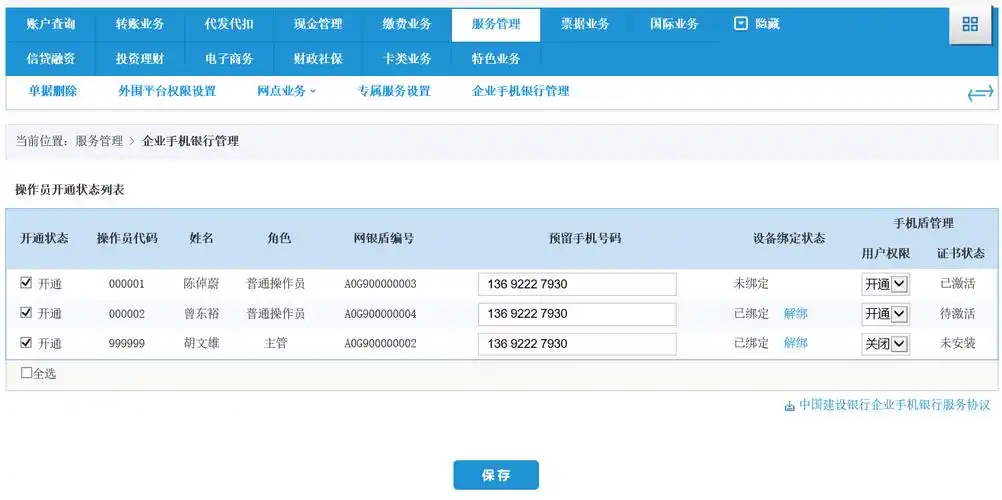This screenshot has width=1002, height=500.
Task: Tick the 全选 select-all checkbox
Action: click(x=26, y=373)
